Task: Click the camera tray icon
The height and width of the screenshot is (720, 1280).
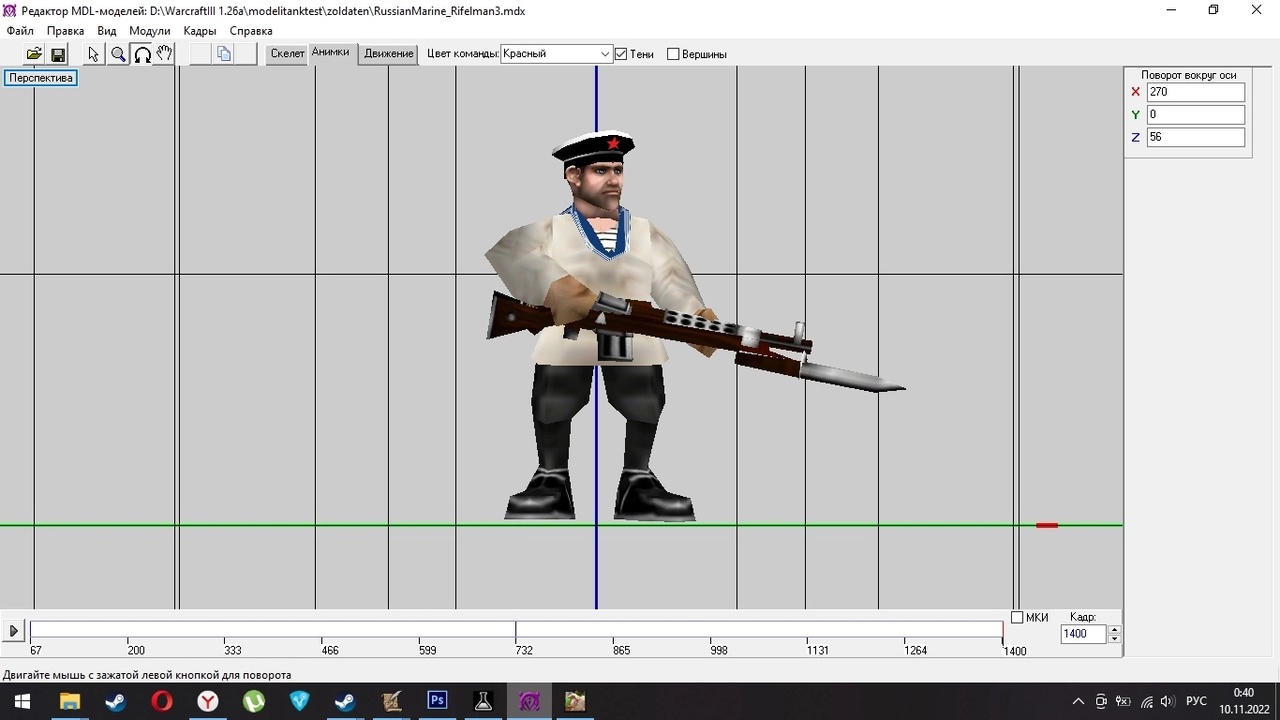Action: click(1101, 701)
